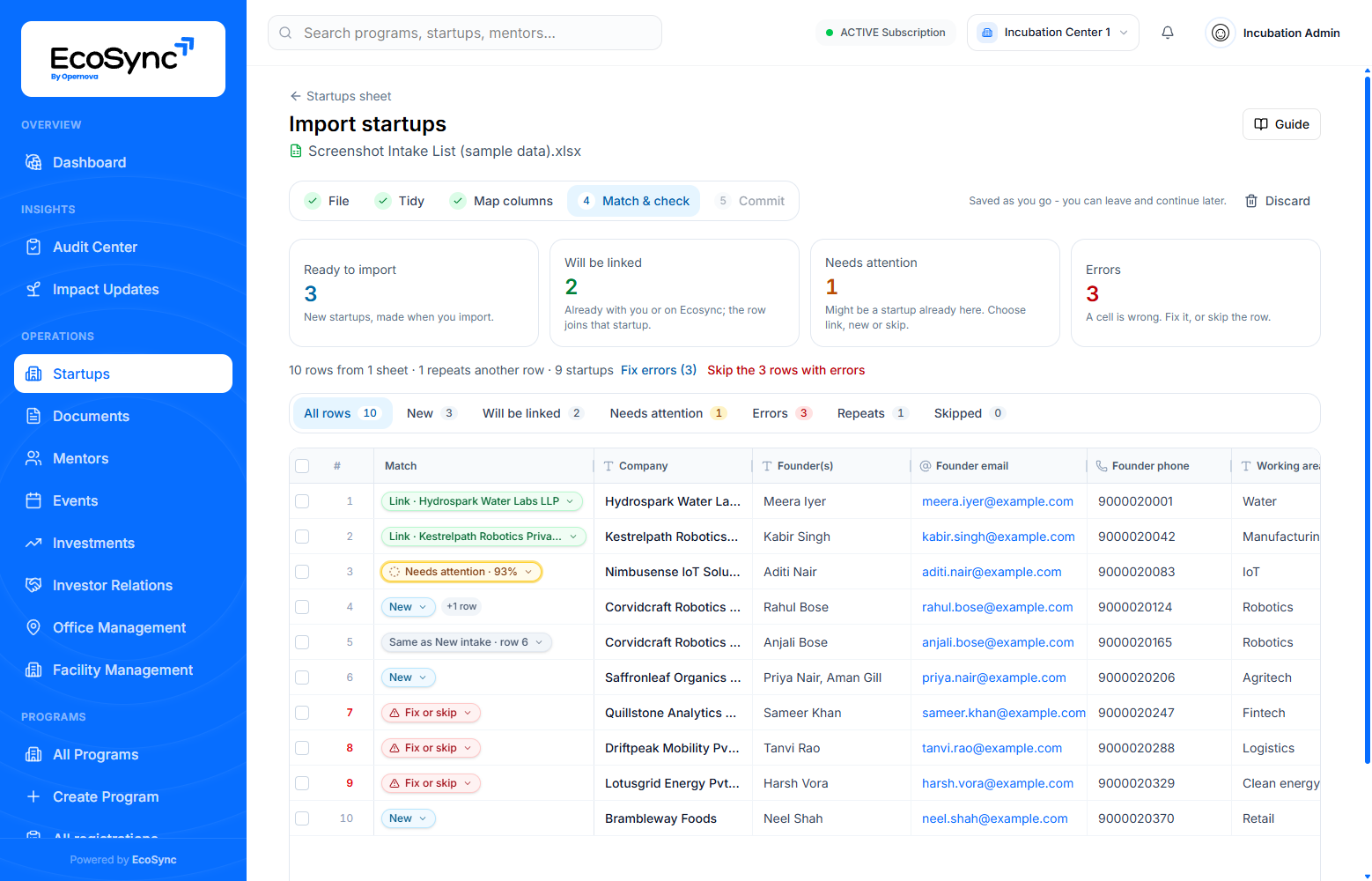This screenshot has height=881, width=1372.
Task: Go to the Map columns step
Action: (x=501, y=201)
